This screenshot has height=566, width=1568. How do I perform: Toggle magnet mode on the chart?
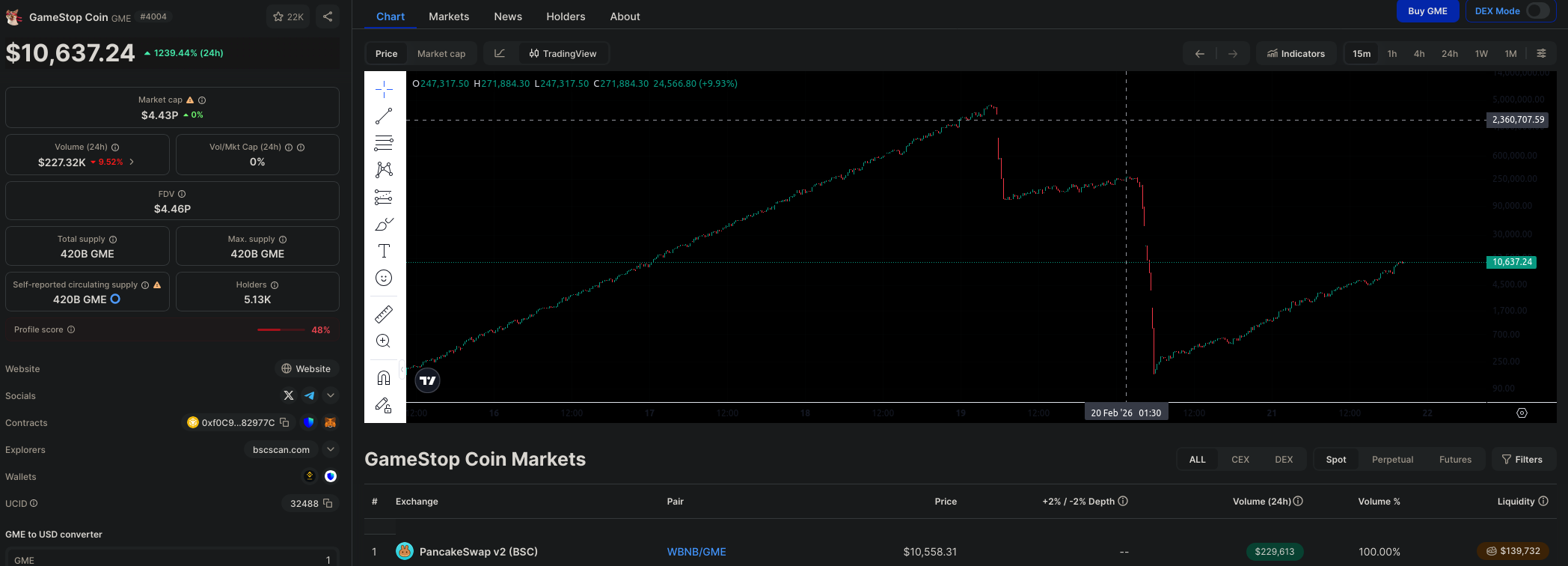384,377
